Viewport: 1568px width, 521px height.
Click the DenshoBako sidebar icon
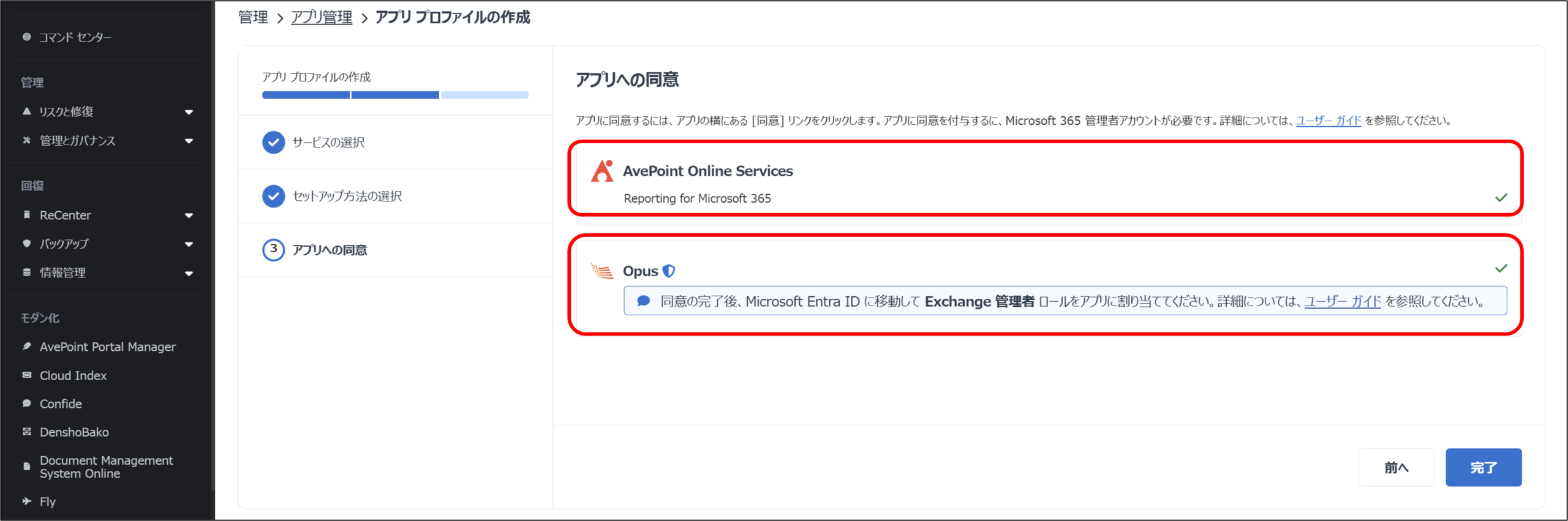click(27, 432)
